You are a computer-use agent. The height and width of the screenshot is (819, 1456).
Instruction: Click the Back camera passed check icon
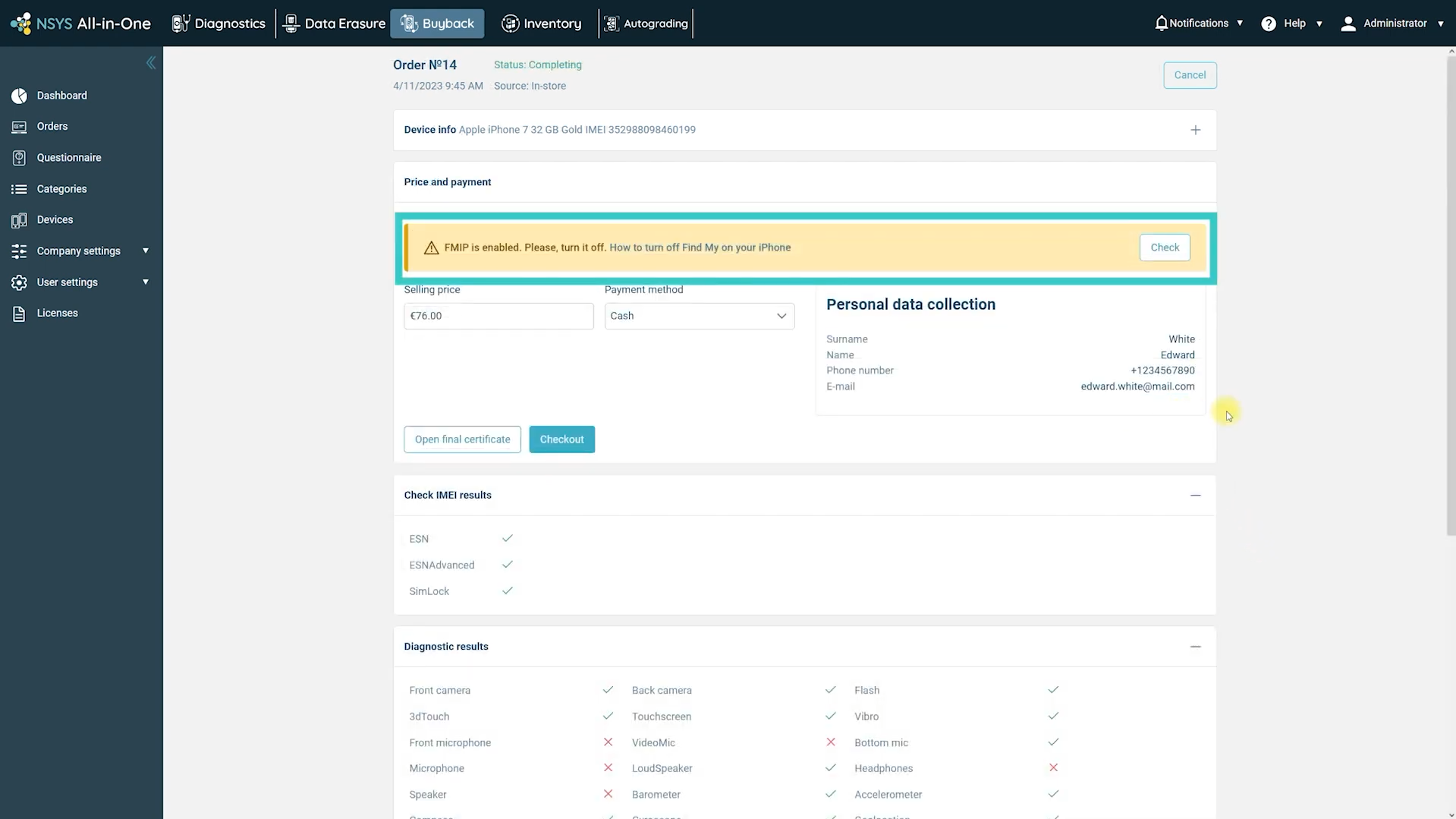(x=831, y=690)
